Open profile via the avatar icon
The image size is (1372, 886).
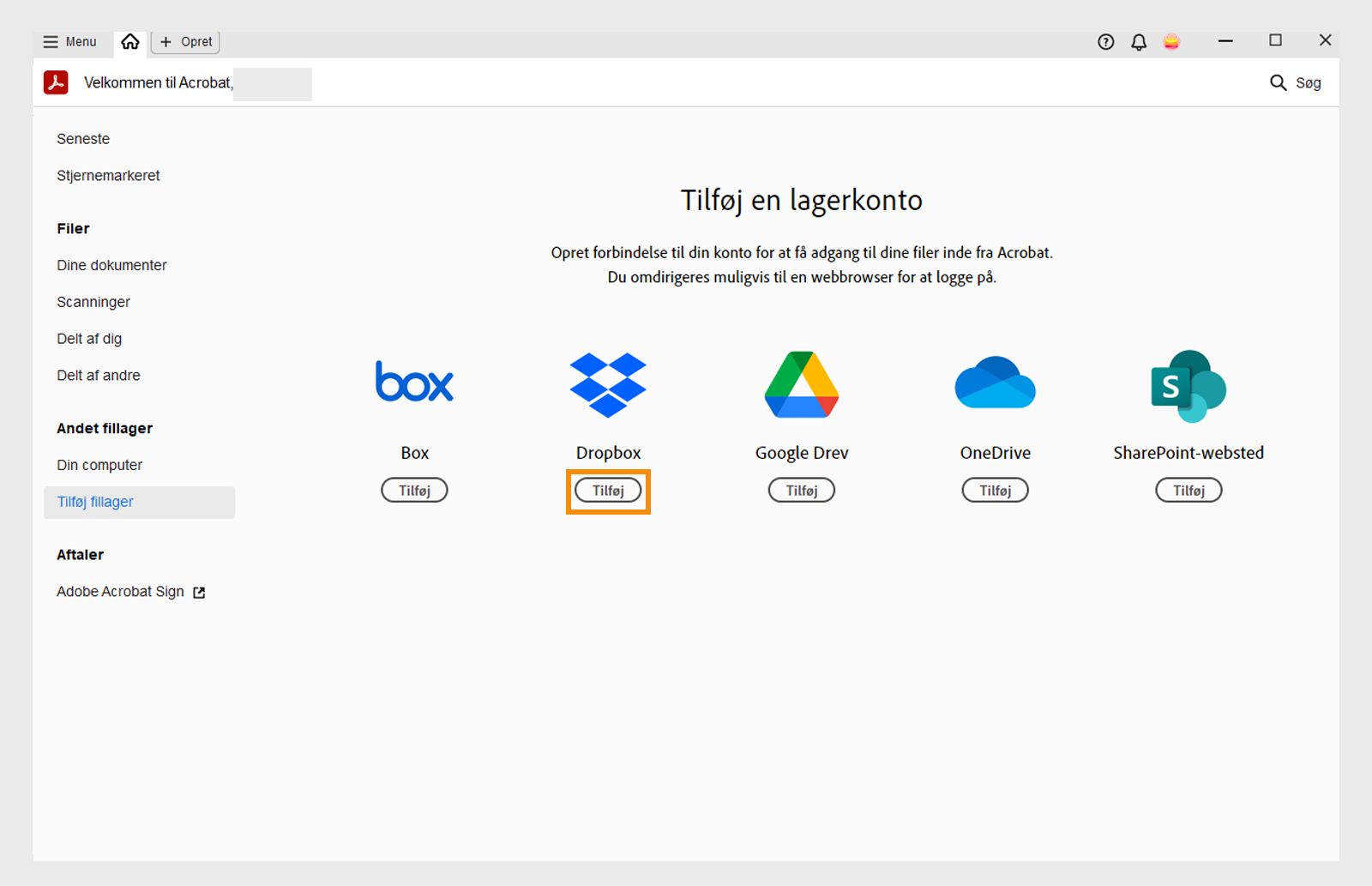1171,40
